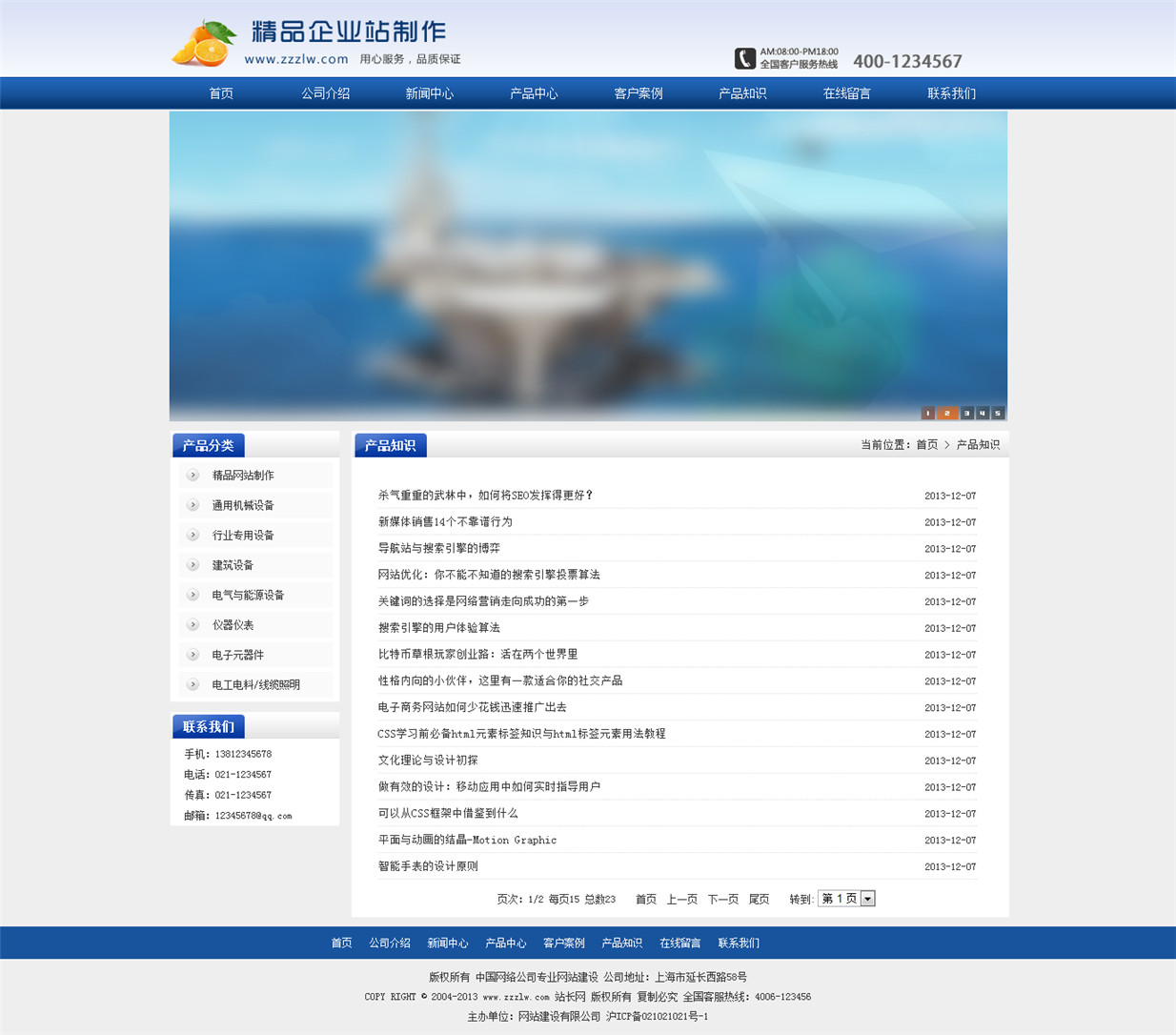Click arrow icon beside 建筑设备
The height and width of the screenshot is (1035, 1176).
pos(193,565)
